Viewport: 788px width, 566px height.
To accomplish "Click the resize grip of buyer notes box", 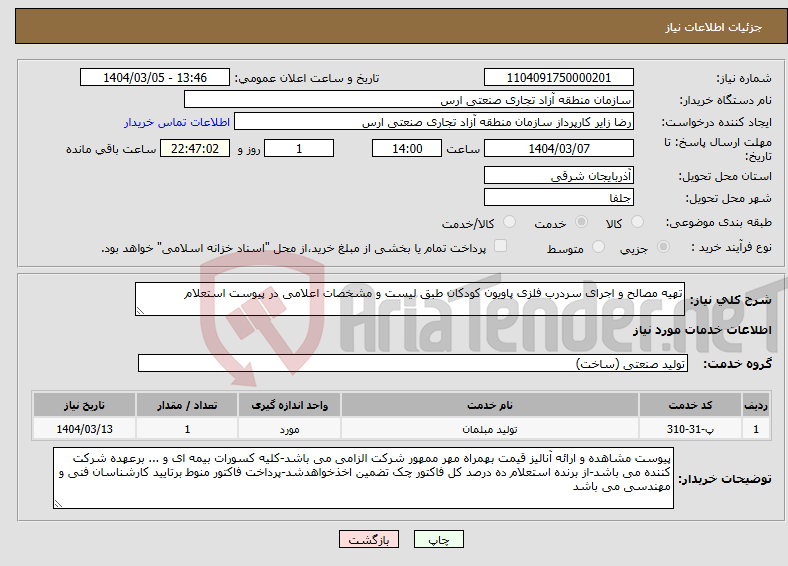I will 58,504.
